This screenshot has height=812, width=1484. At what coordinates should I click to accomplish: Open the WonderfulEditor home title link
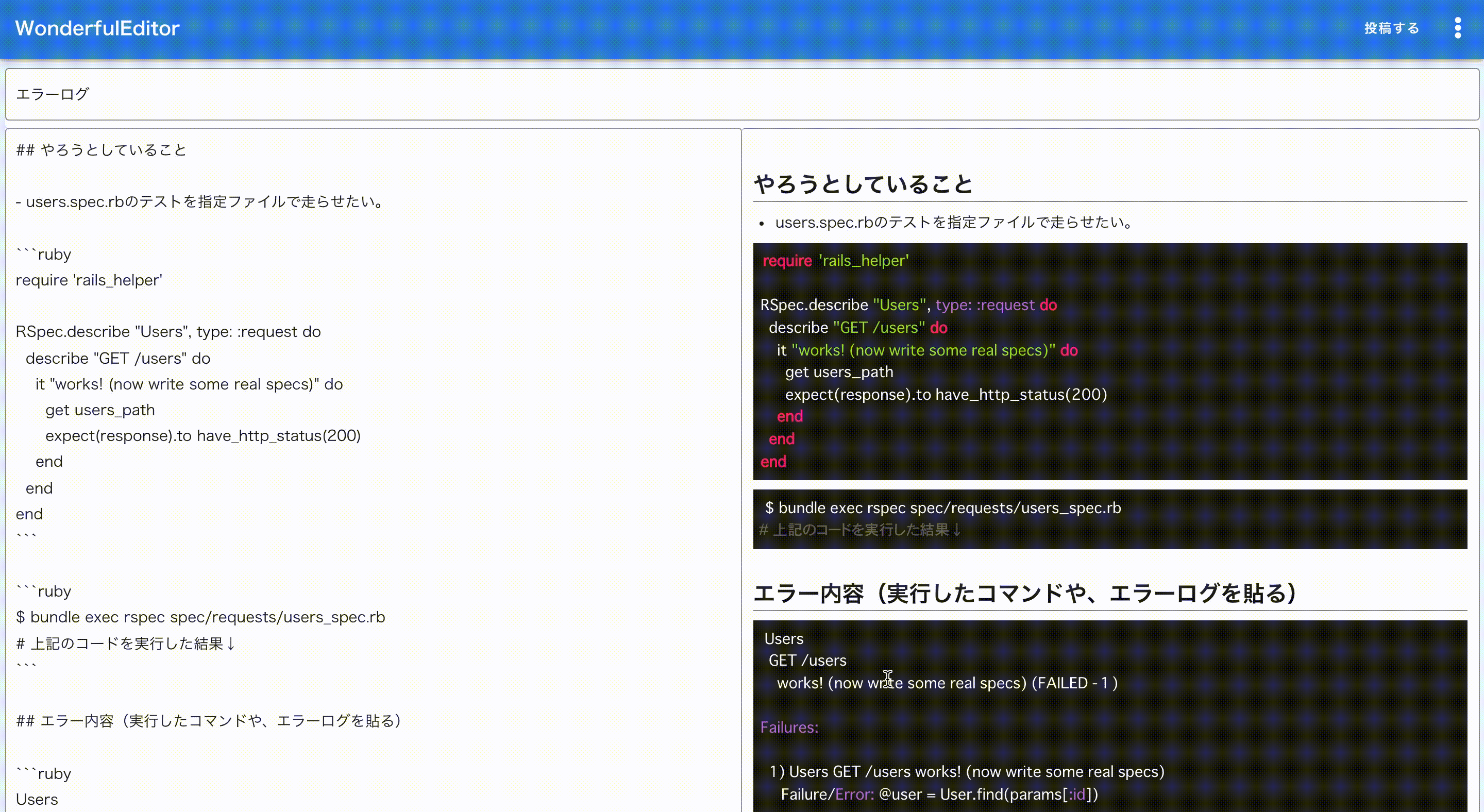97,28
